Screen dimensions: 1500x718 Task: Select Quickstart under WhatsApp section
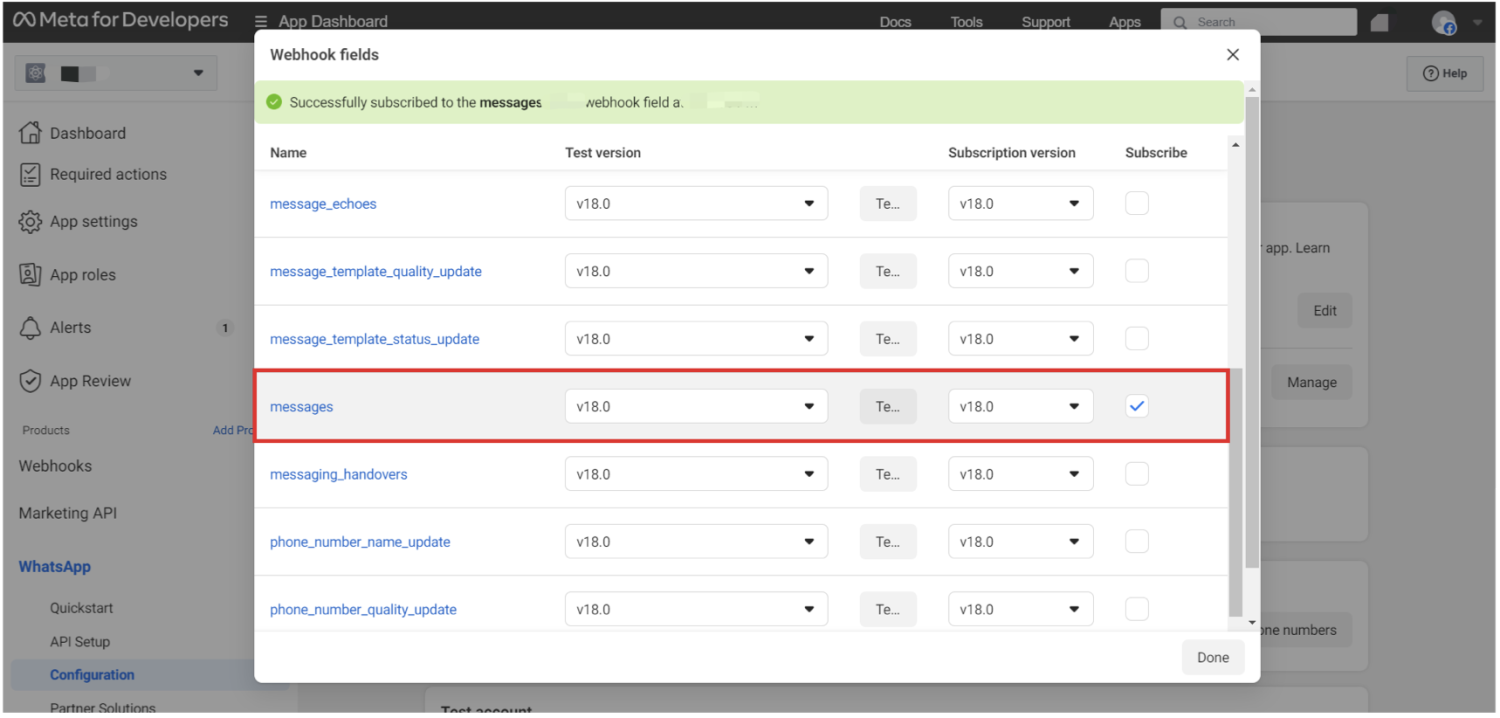click(x=81, y=608)
